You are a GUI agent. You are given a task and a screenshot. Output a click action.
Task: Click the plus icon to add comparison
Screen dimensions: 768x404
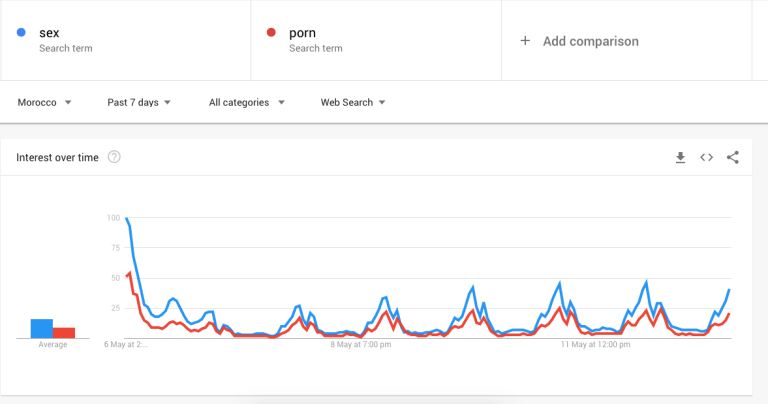coord(525,41)
